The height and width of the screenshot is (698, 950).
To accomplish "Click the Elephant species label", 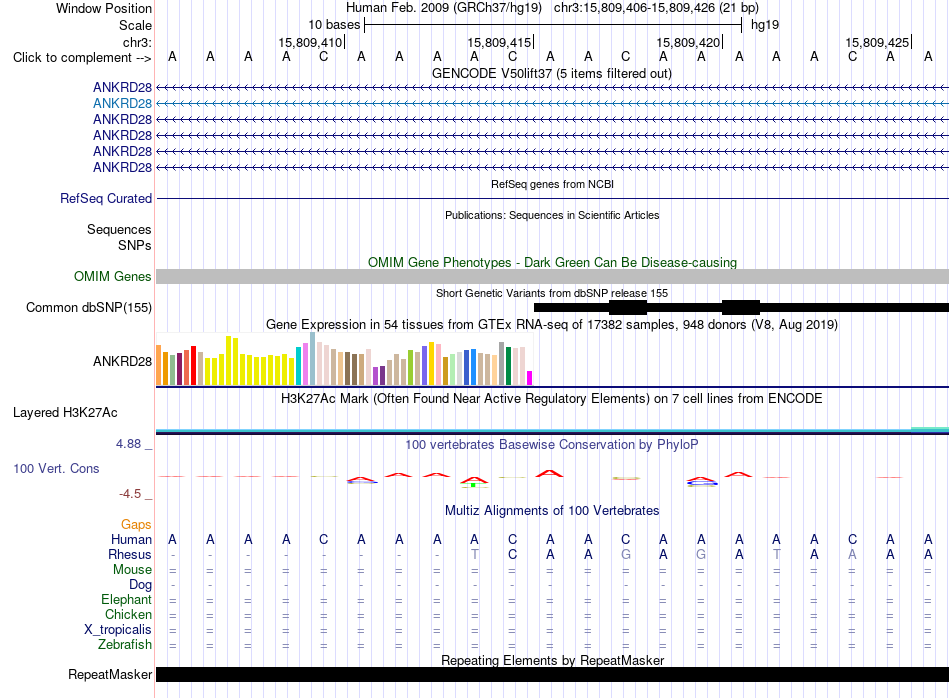I will click(x=126, y=600).
